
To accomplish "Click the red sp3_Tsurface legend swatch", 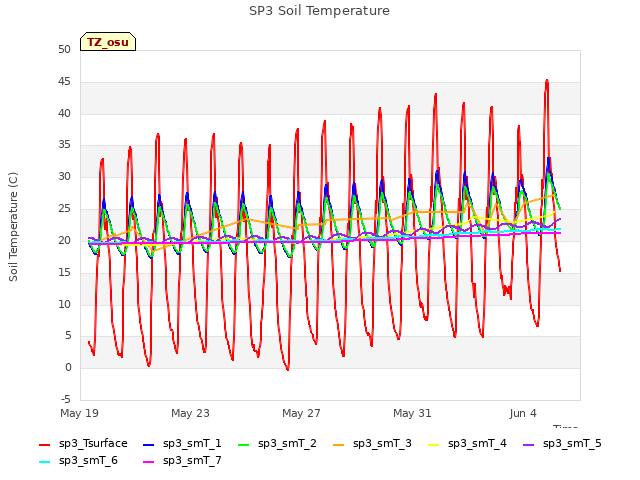I will pos(44,444).
